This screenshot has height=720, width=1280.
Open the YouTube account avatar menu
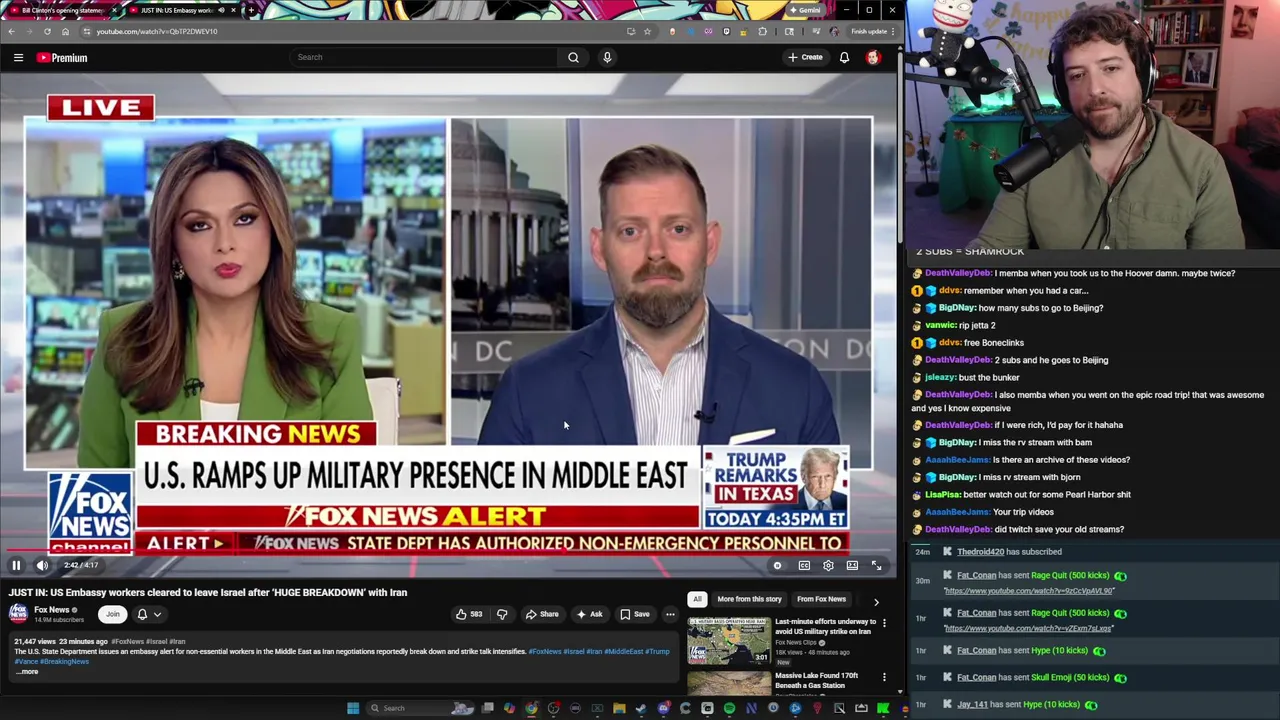click(873, 57)
